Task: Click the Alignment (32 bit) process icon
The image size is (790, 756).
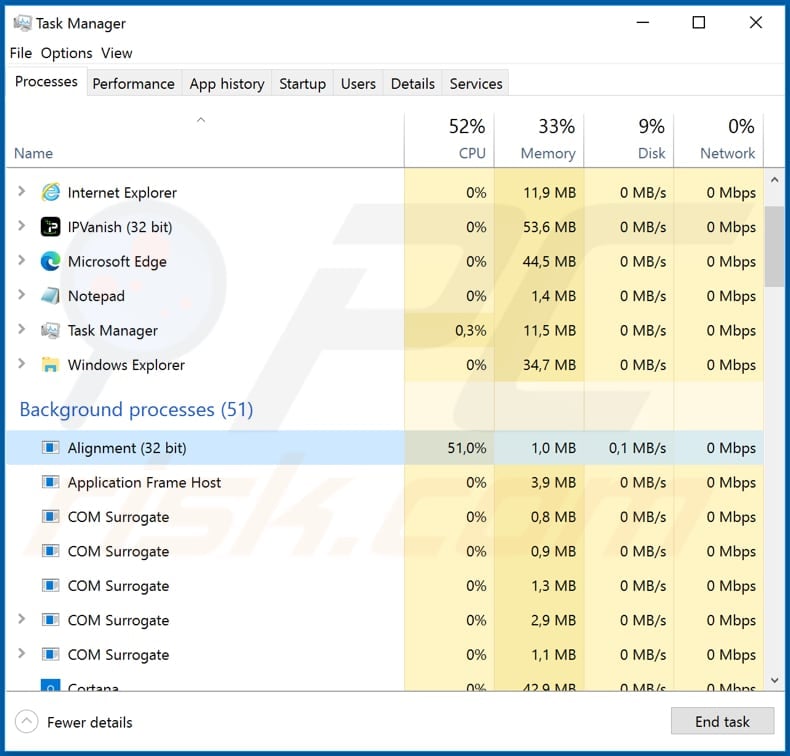Action: point(50,448)
